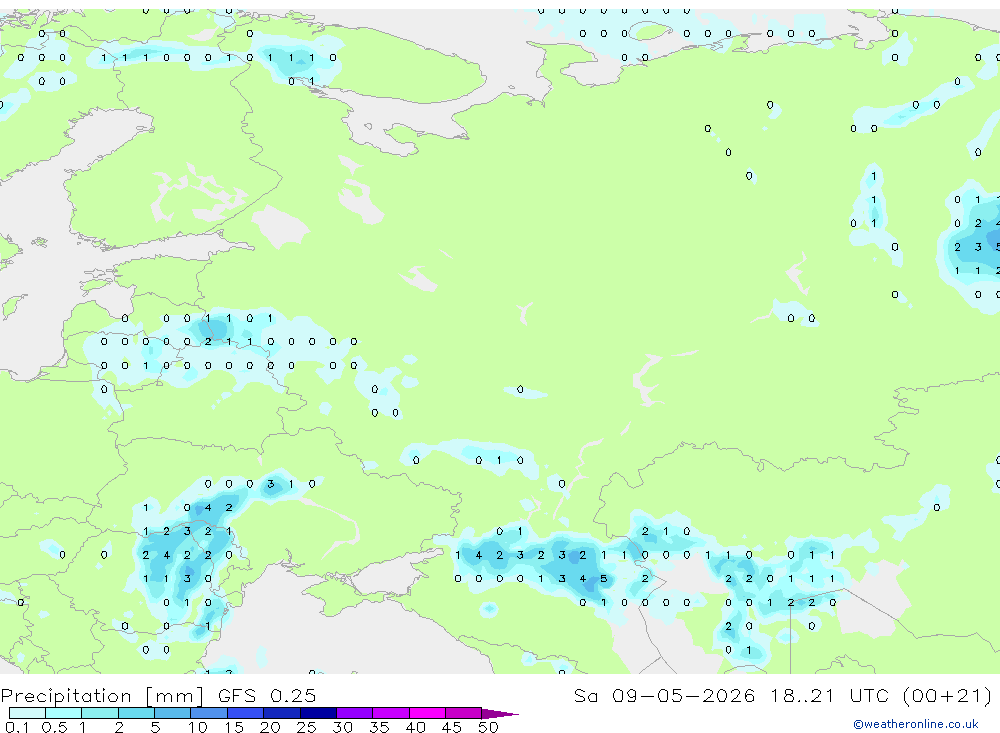
Task: Click the '0.5' legend scale label
Action: (x=54, y=727)
